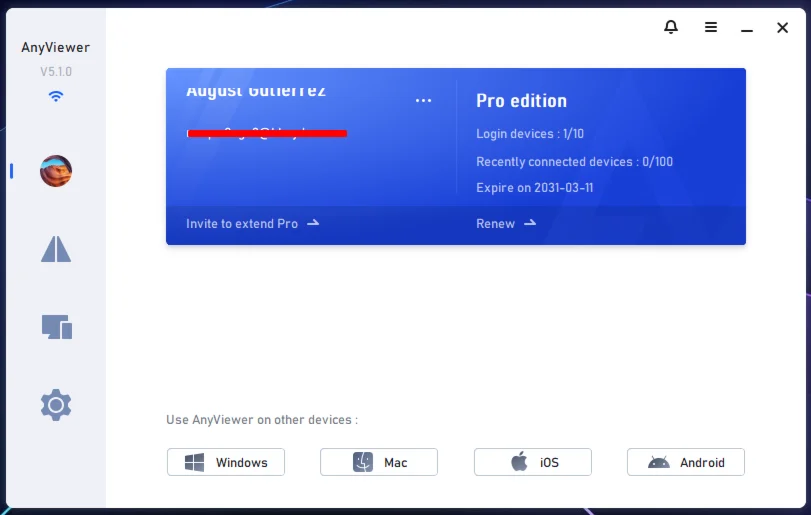Download AnyViewer for iOS
The image size is (811, 515).
(x=533, y=462)
